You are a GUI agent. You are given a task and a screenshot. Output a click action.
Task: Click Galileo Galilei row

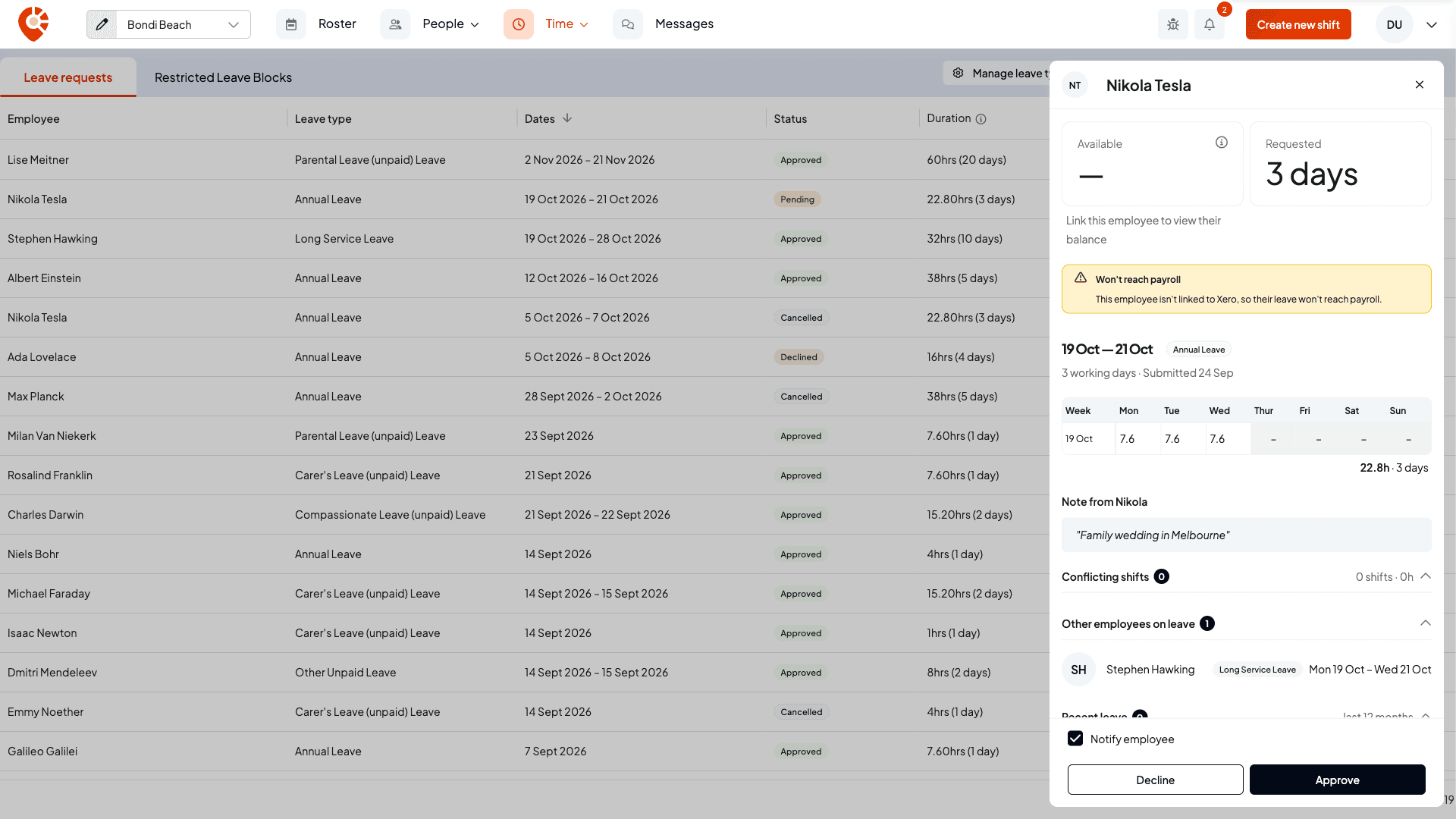525,752
